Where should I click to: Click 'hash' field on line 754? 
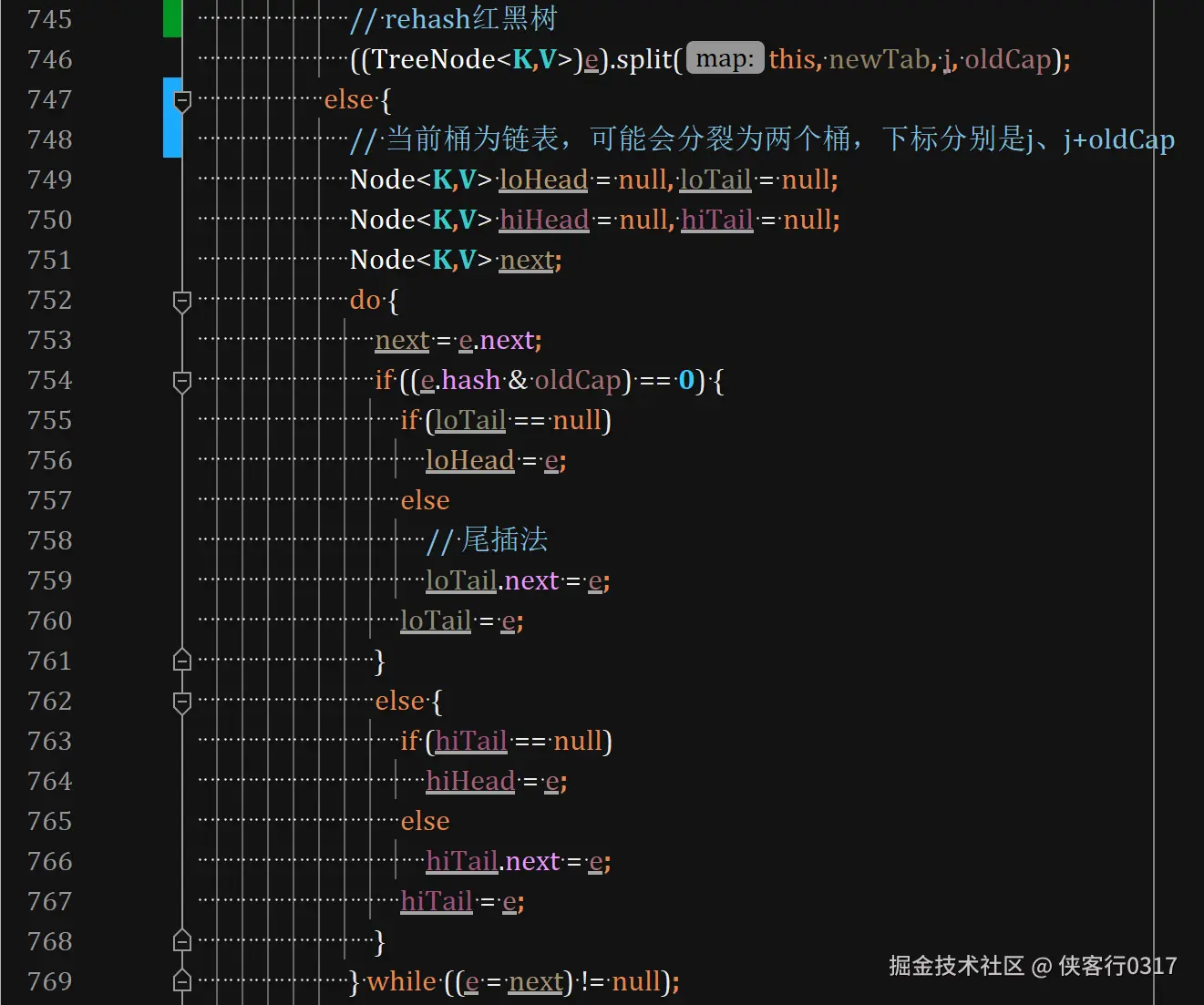coord(471,380)
